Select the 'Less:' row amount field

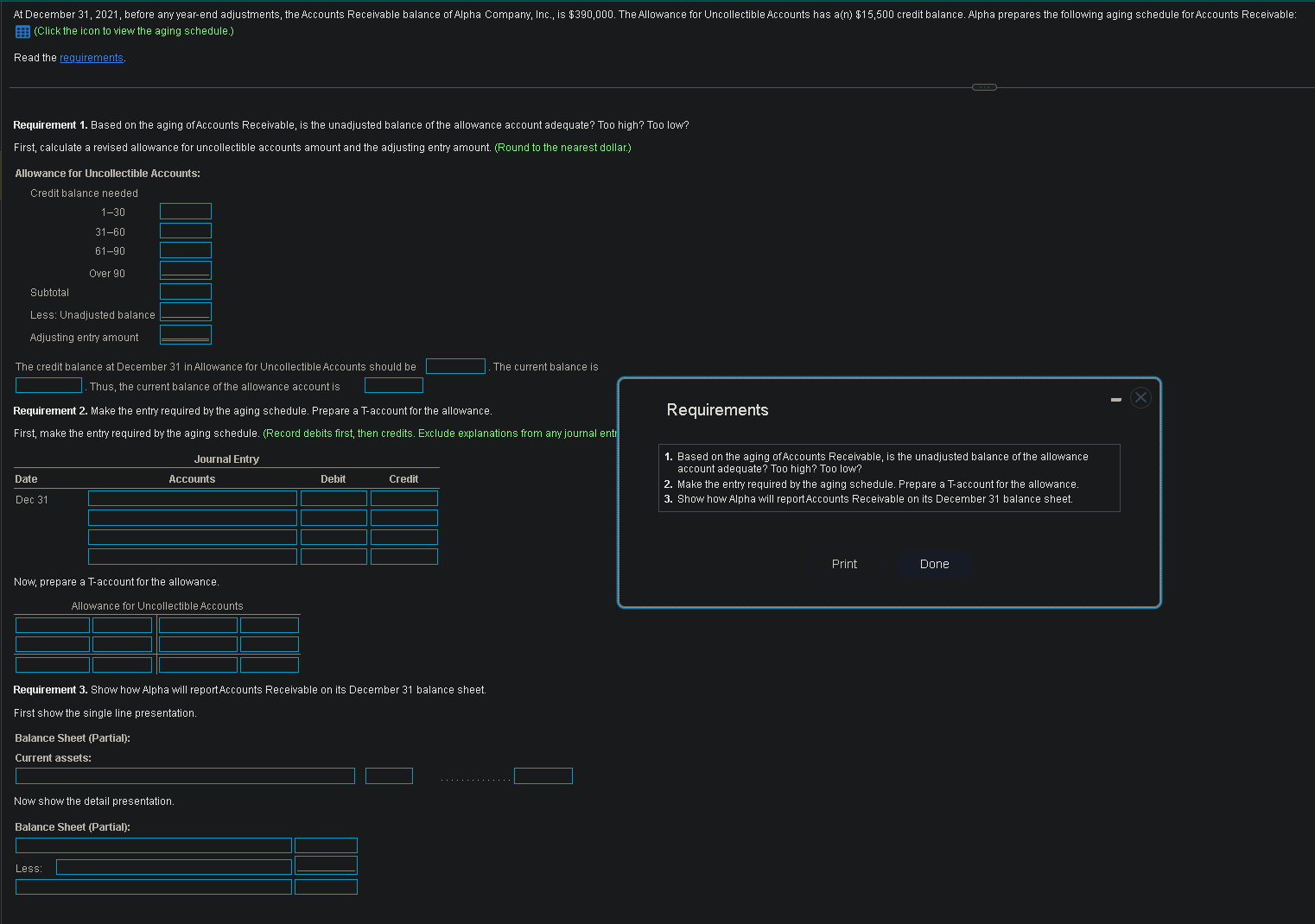coord(326,865)
